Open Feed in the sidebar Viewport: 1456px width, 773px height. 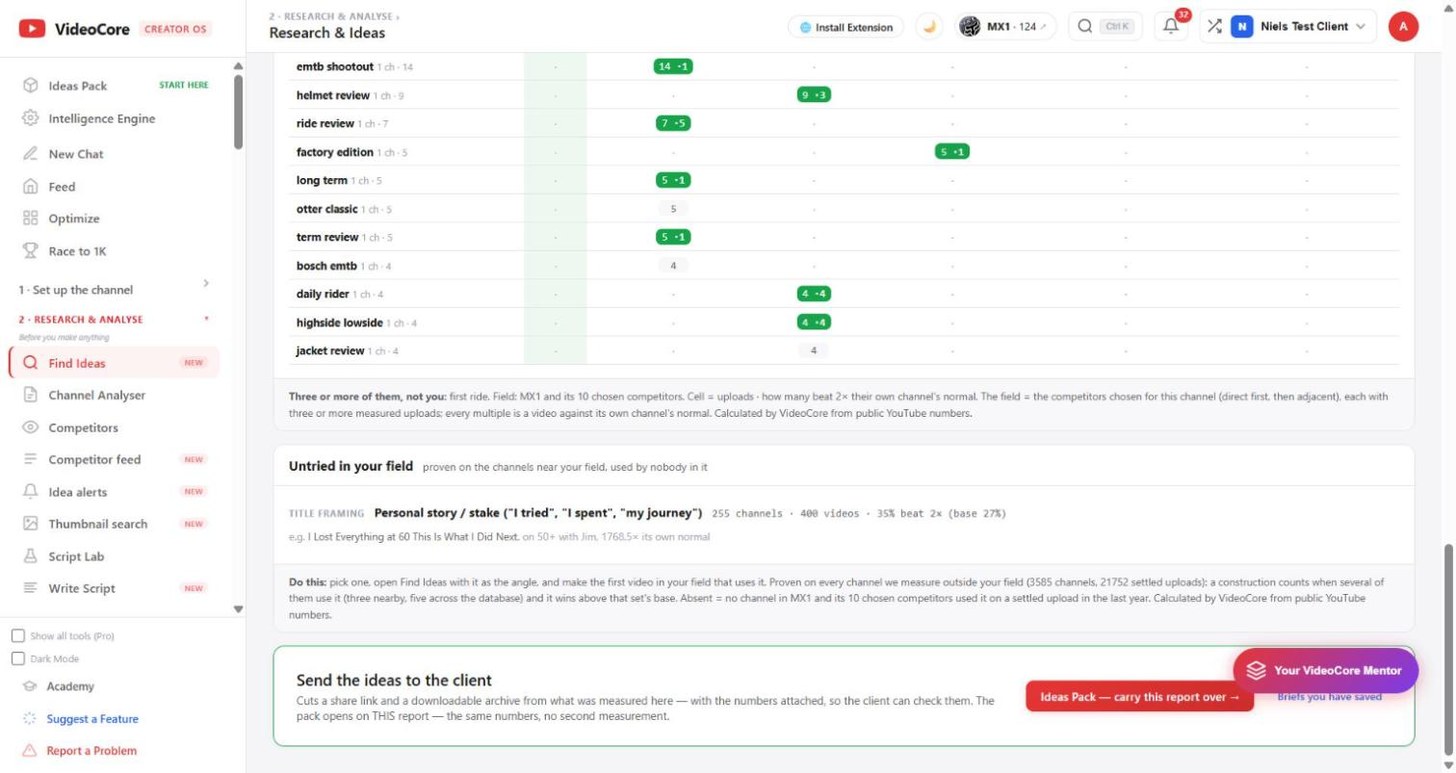[x=62, y=187]
